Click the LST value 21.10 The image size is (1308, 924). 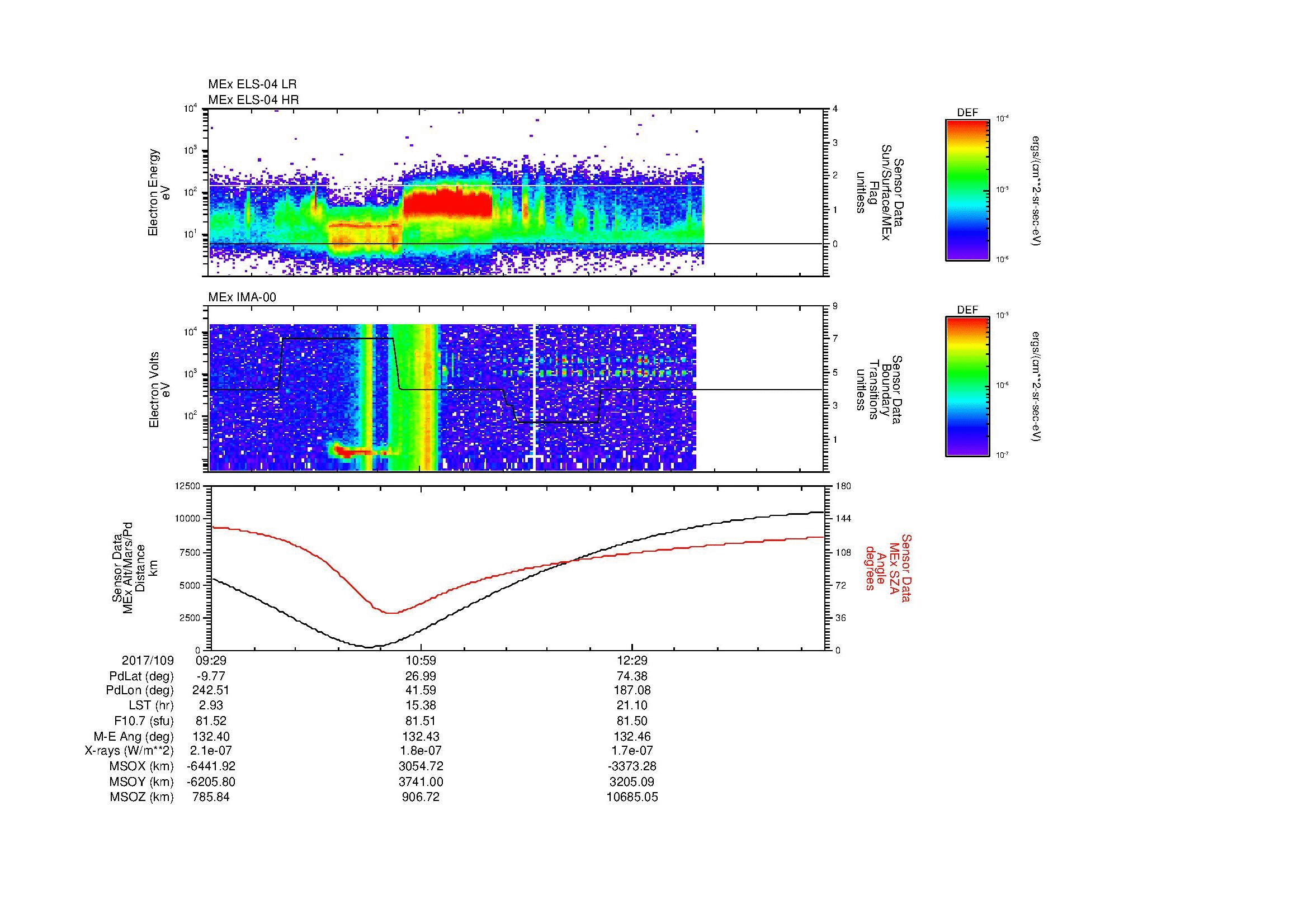(632, 705)
